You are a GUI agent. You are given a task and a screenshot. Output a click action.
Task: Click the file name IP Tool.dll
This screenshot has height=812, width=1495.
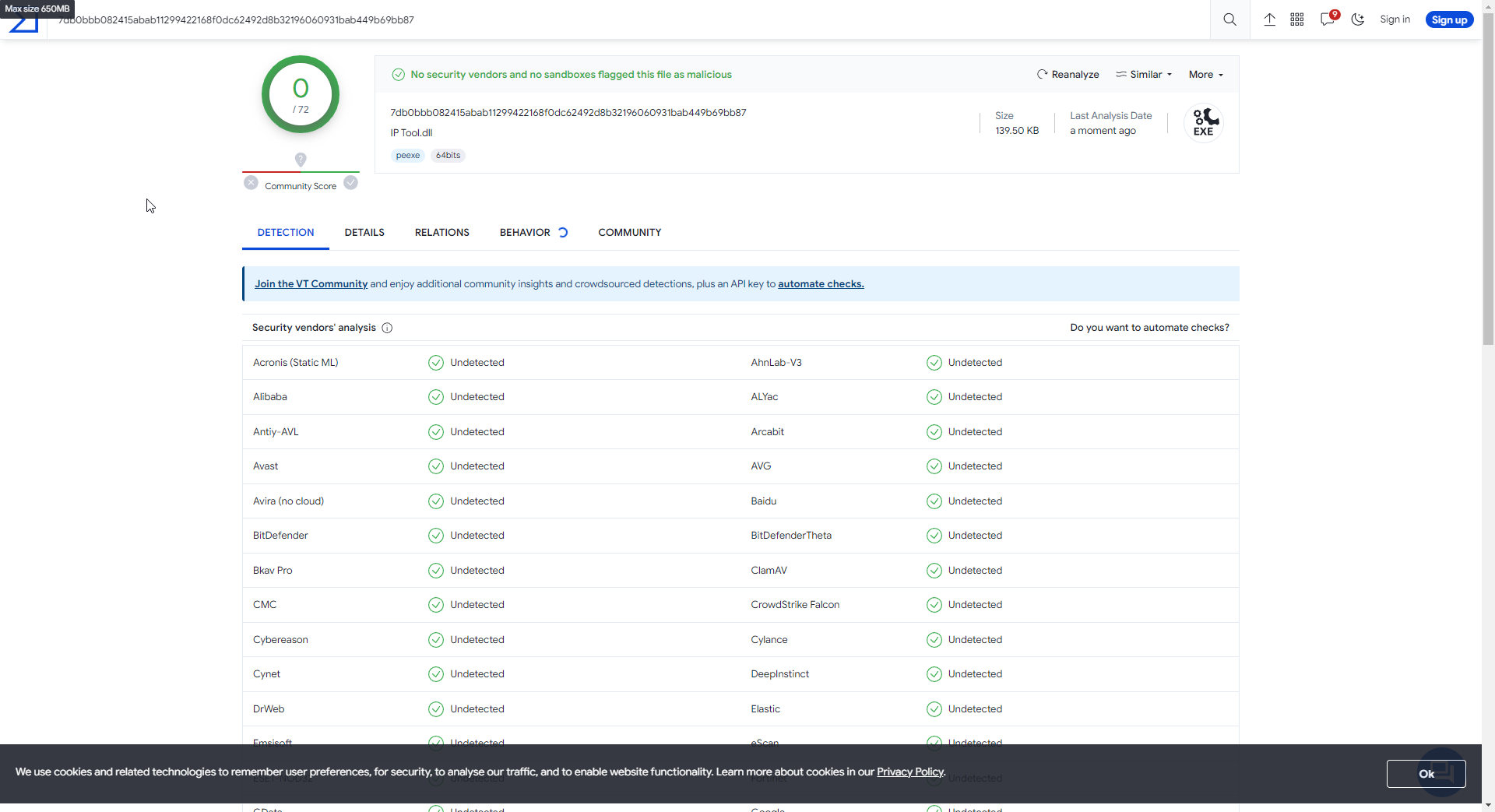coord(411,133)
